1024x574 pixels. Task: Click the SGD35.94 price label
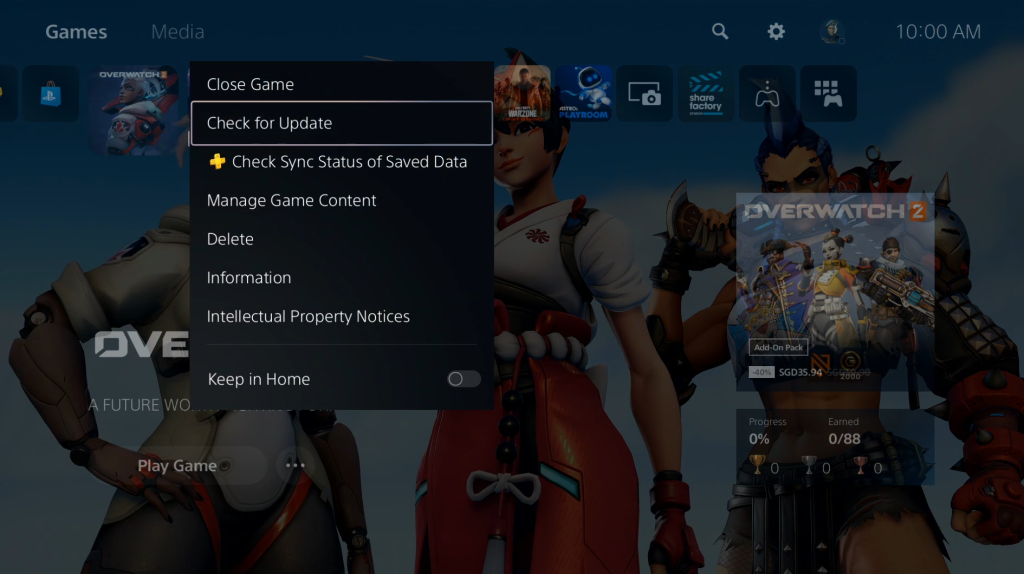pyautogui.click(x=800, y=372)
